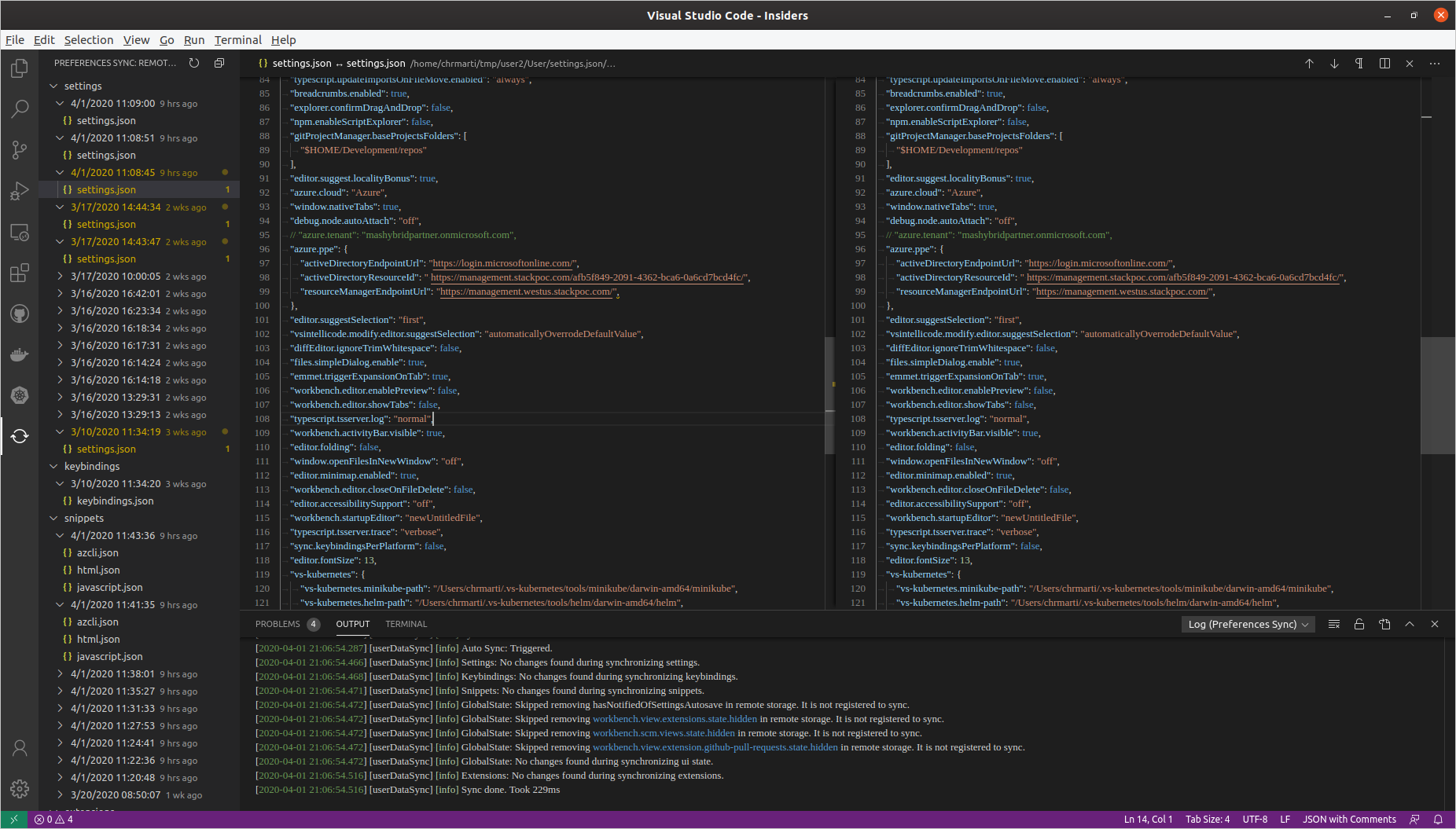
Task: Open the Extensions view
Action: 20,273
